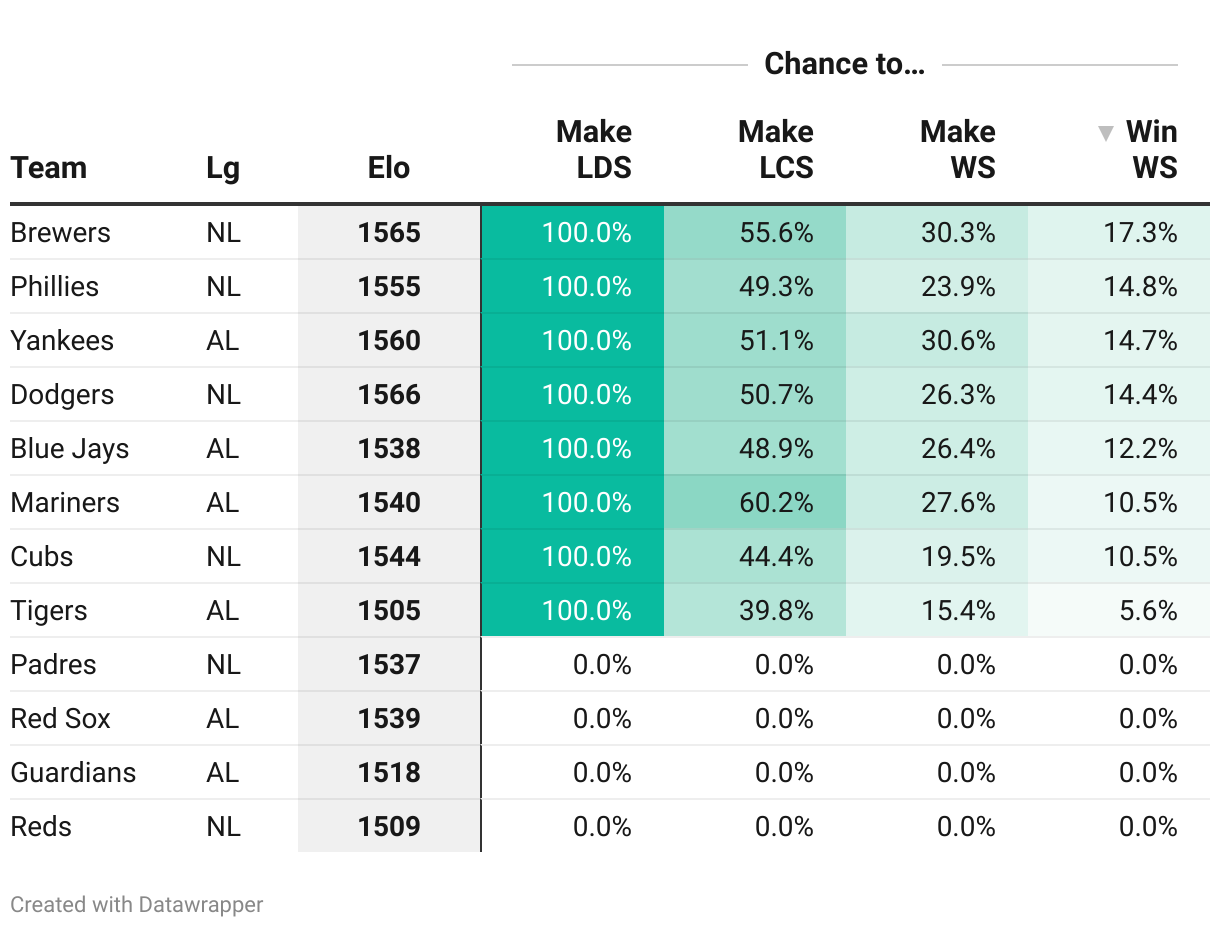Click the sort arrow beside Win WS

click(x=1105, y=133)
